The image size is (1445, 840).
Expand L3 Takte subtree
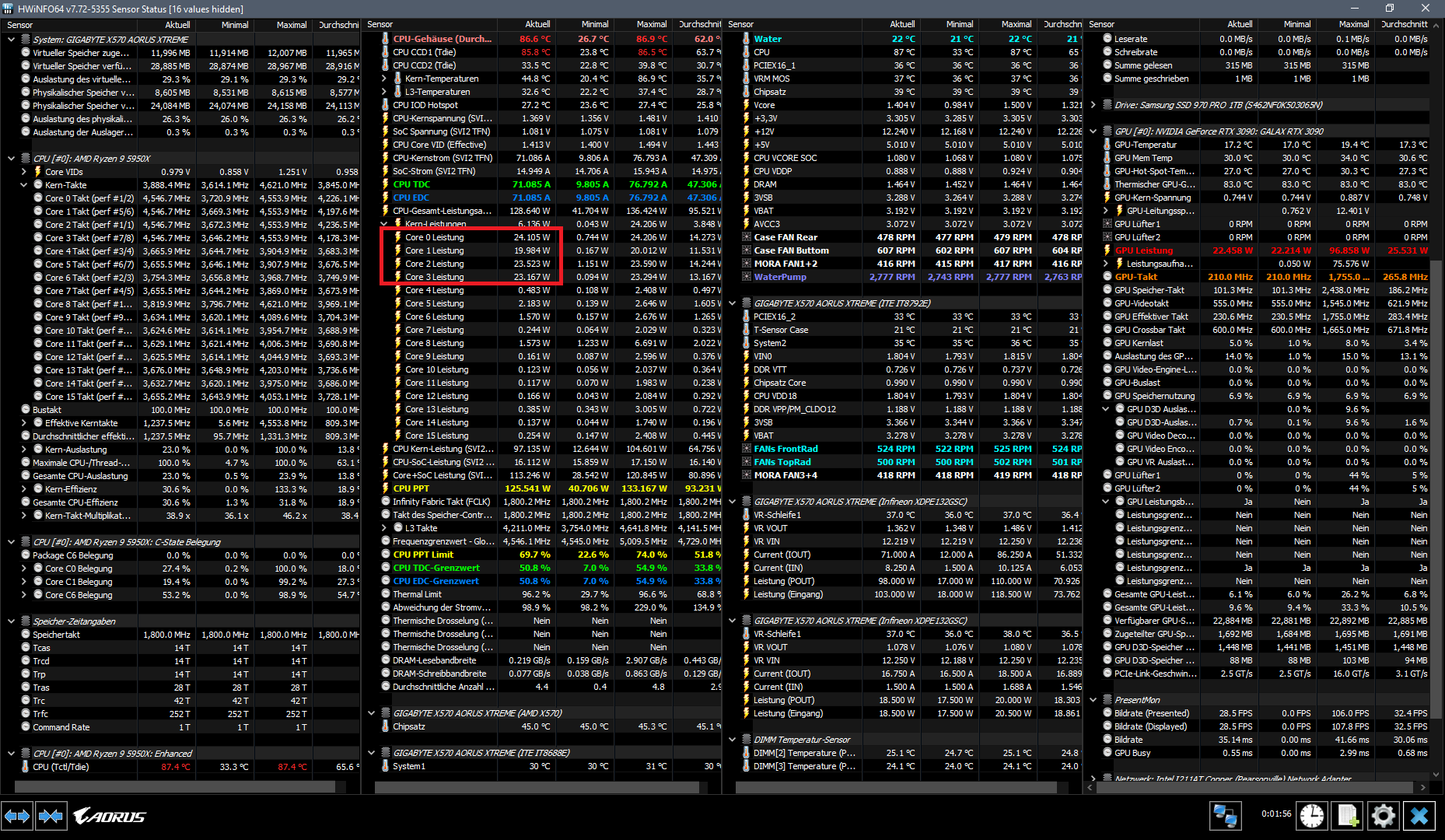click(x=384, y=528)
